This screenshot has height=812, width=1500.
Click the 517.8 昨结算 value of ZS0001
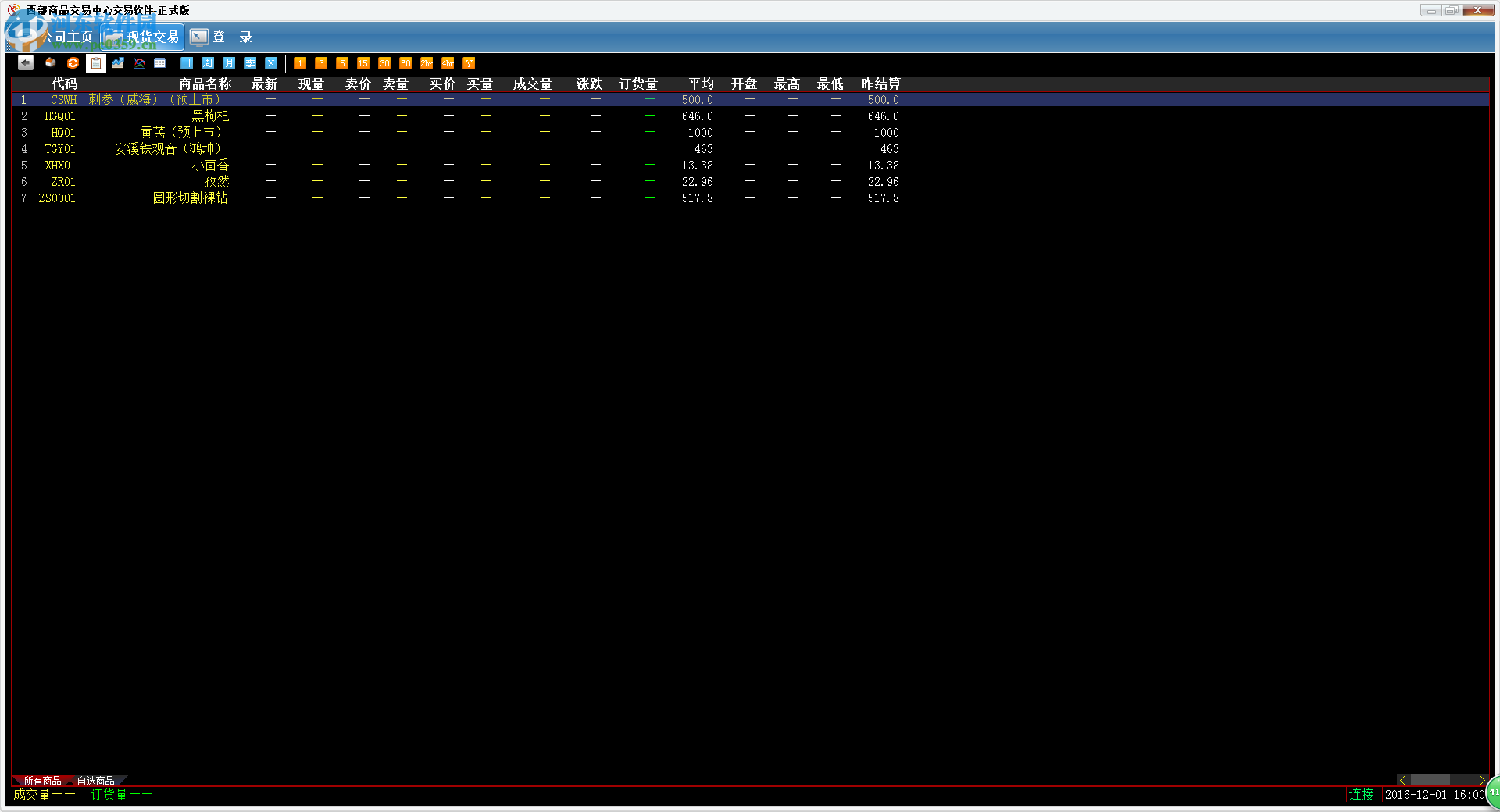[883, 198]
